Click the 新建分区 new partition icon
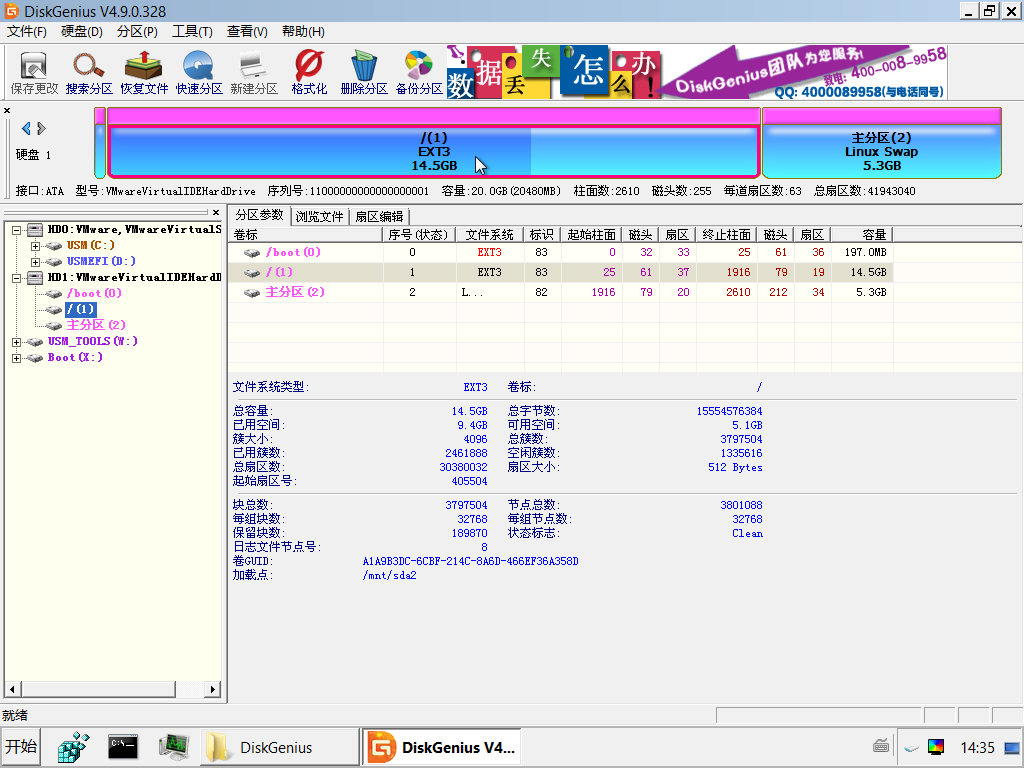The image size is (1024, 768). [x=254, y=72]
